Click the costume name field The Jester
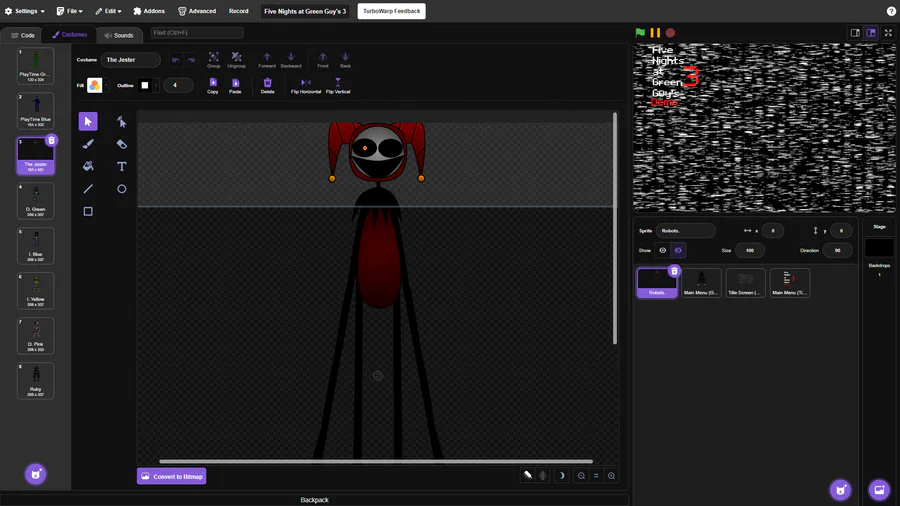 [x=130, y=60]
